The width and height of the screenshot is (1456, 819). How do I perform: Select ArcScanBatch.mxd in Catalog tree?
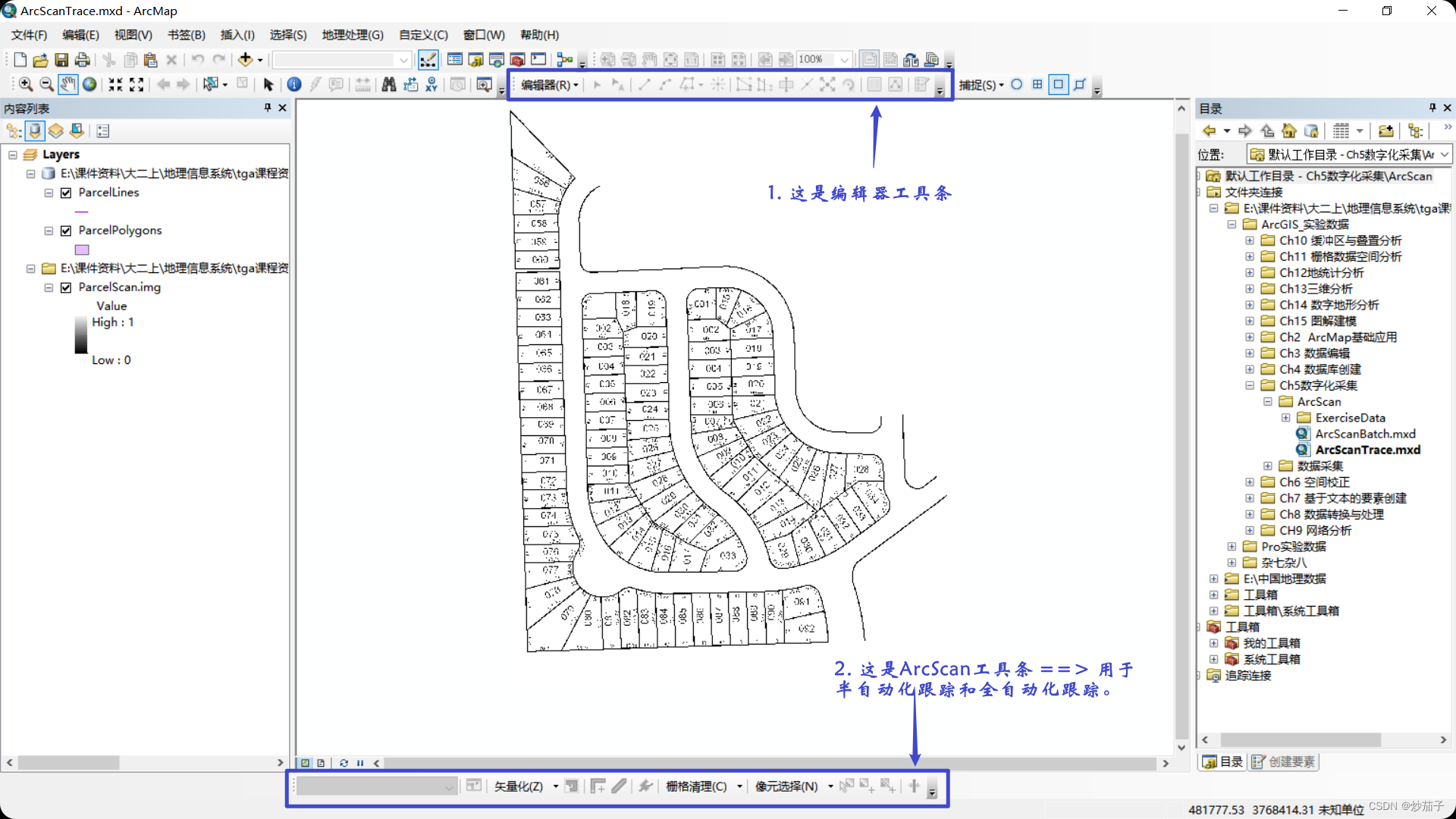pyautogui.click(x=1365, y=434)
